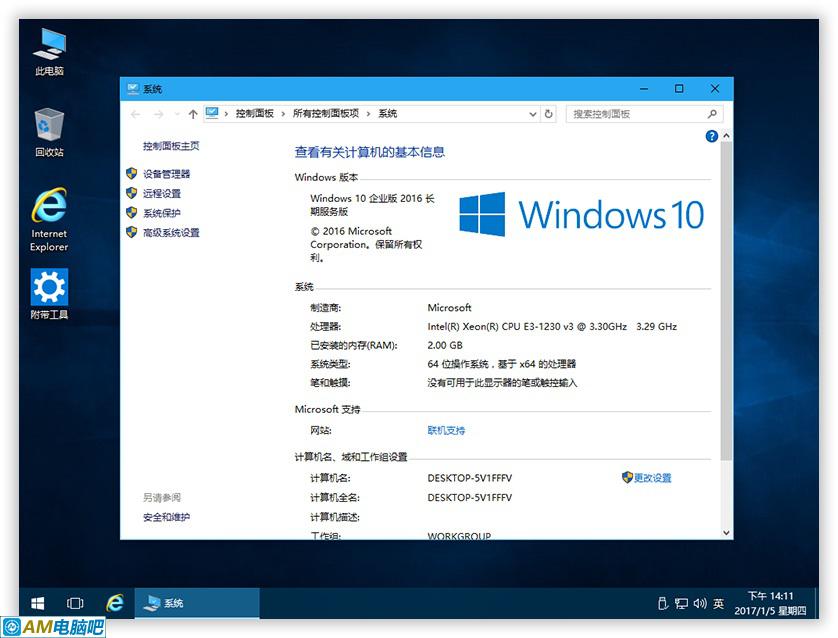Click the shield icon beside 系统保护

[131, 213]
